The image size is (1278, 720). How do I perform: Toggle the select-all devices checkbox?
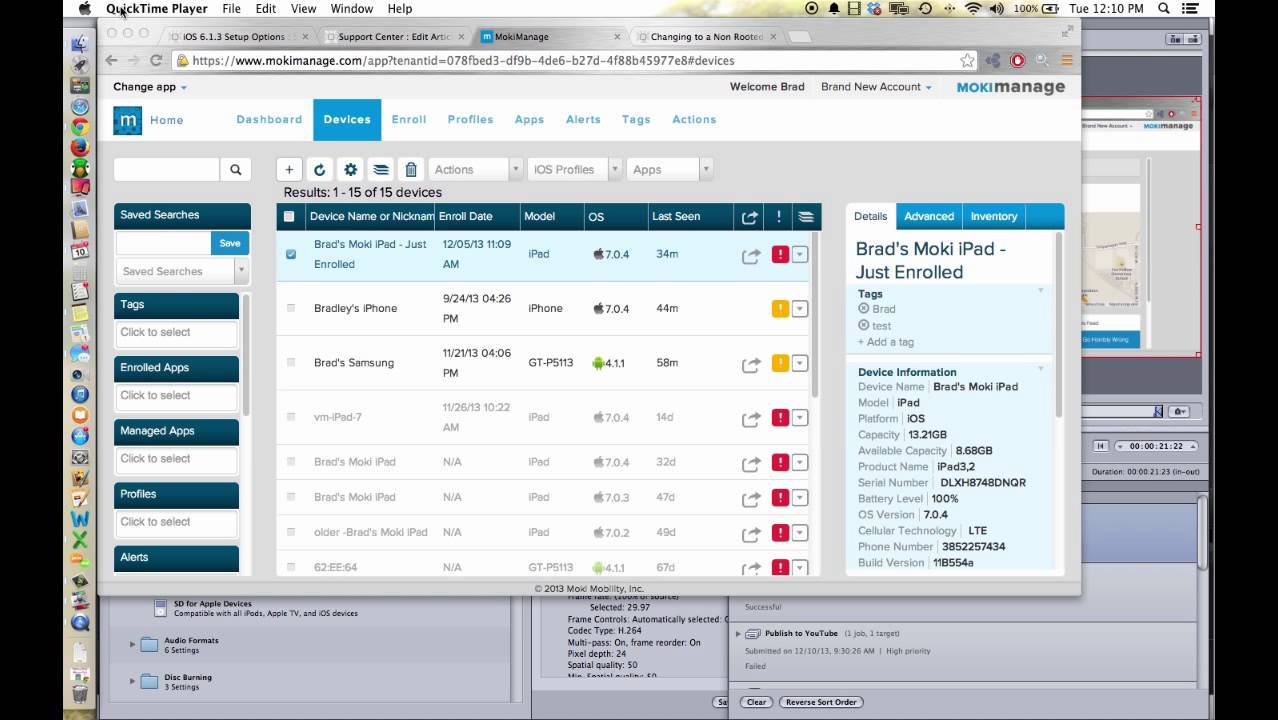(289, 216)
